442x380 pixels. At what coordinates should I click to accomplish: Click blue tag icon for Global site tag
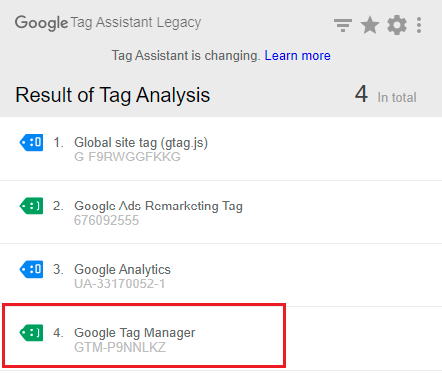(31, 143)
